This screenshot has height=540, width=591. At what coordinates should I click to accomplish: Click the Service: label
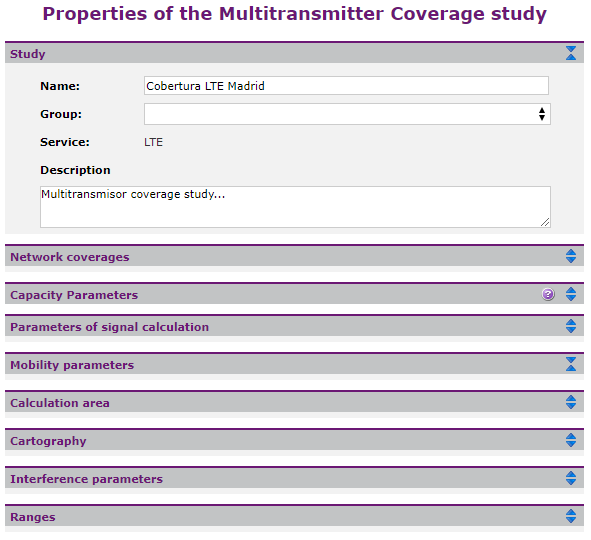coord(65,142)
